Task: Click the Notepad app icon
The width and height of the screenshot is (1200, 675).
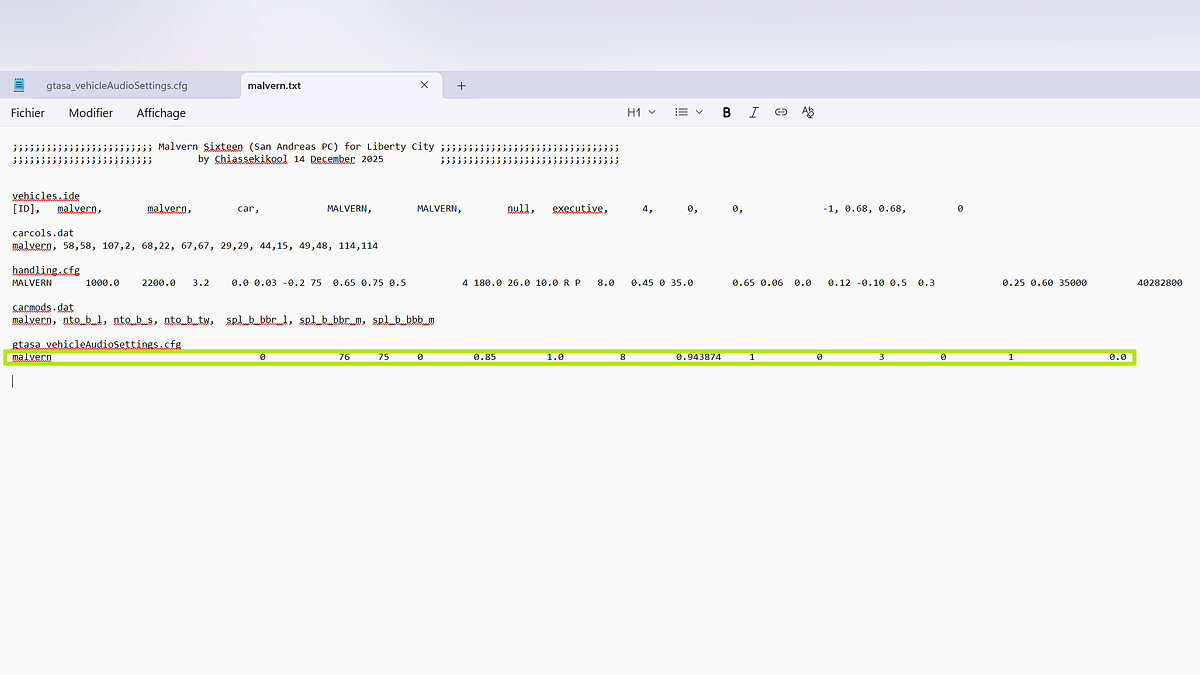Action: [x=19, y=85]
